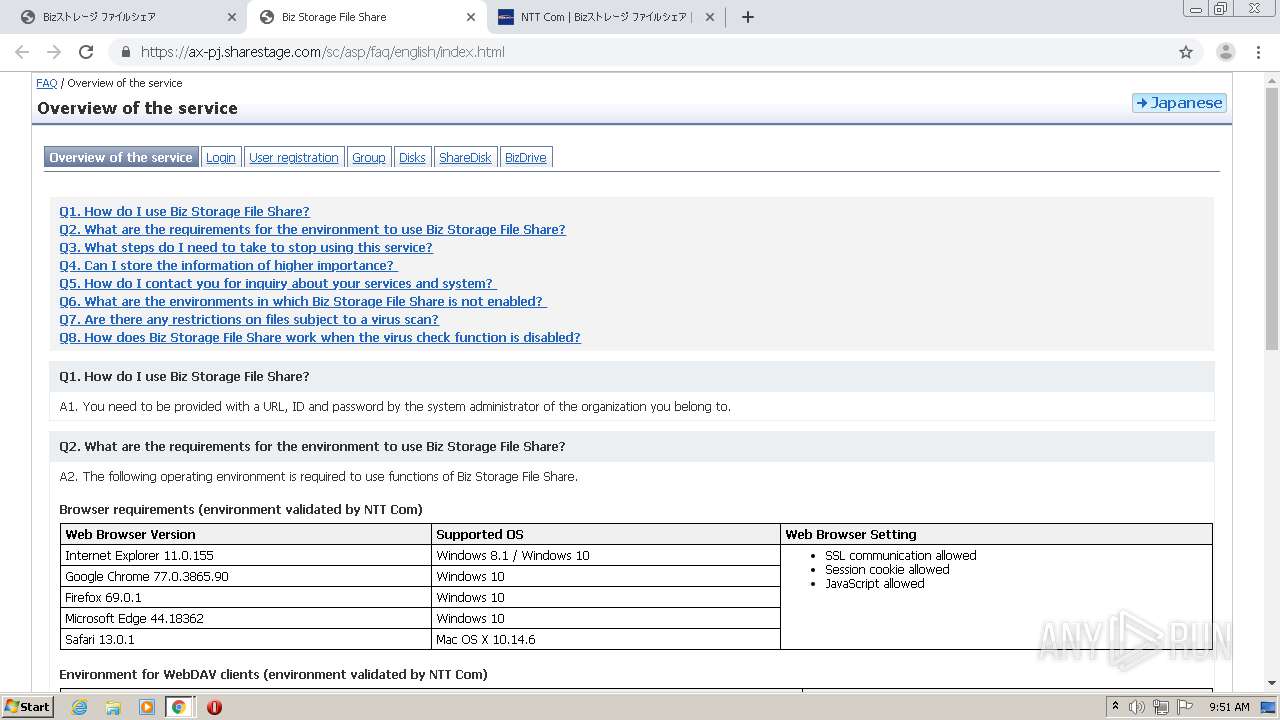Bookmark this page with the star icon
This screenshot has width=1280, height=720.
(x=1186, y=52)
